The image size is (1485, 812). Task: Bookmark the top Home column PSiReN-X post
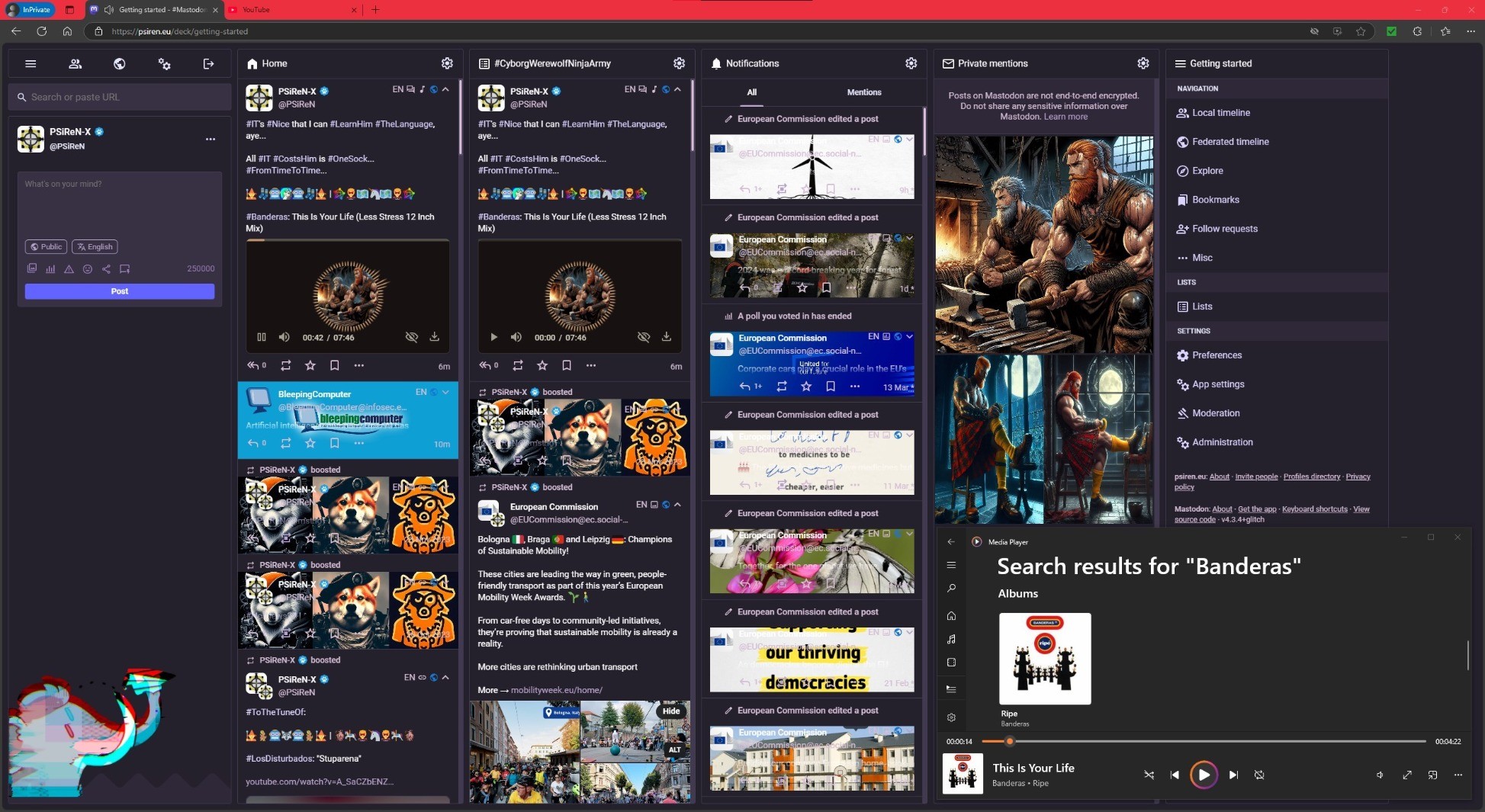click(x=334, y=366)
